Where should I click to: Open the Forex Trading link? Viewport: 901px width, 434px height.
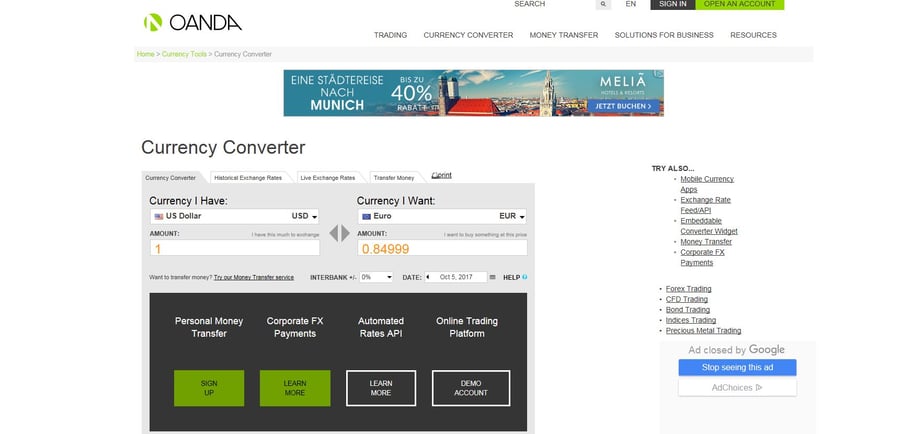(688, 289)
